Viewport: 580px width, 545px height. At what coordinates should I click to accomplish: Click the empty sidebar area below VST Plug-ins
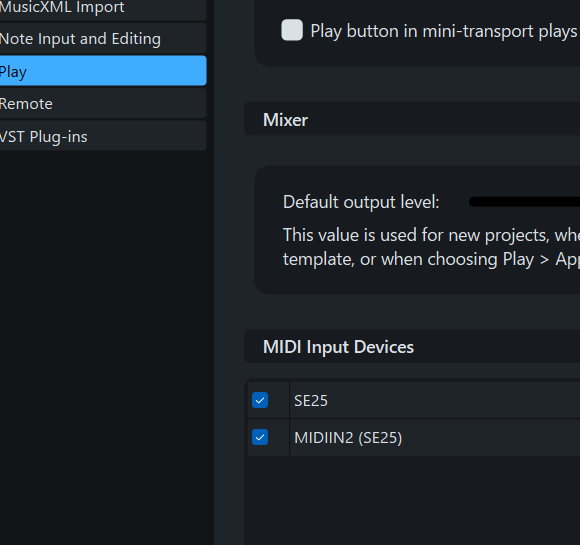pos(103,348)
